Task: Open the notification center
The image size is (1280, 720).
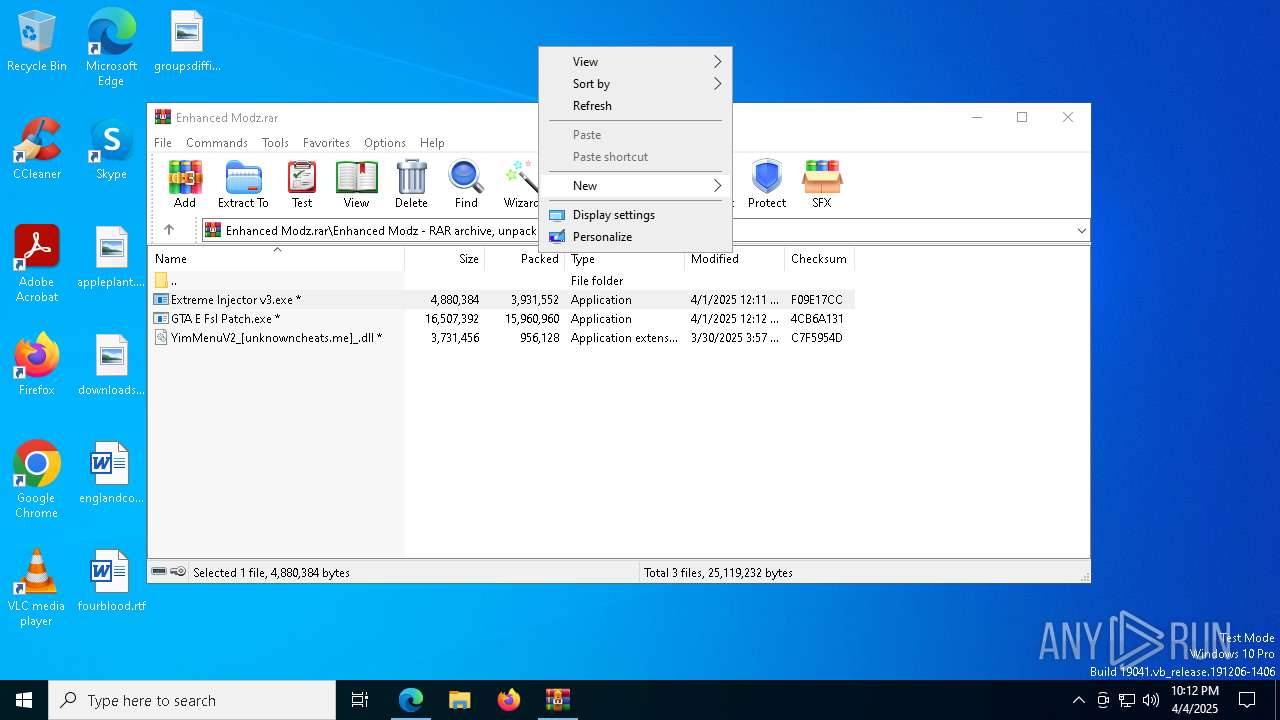Action: 1247,700
